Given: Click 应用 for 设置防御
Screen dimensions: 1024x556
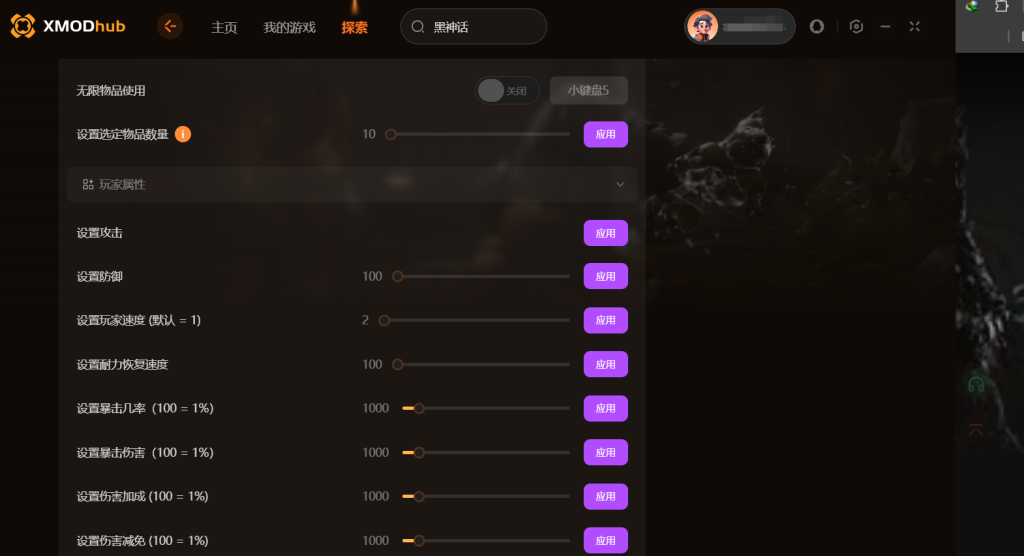Looking at the screenshot, I should tap(605, 276).
